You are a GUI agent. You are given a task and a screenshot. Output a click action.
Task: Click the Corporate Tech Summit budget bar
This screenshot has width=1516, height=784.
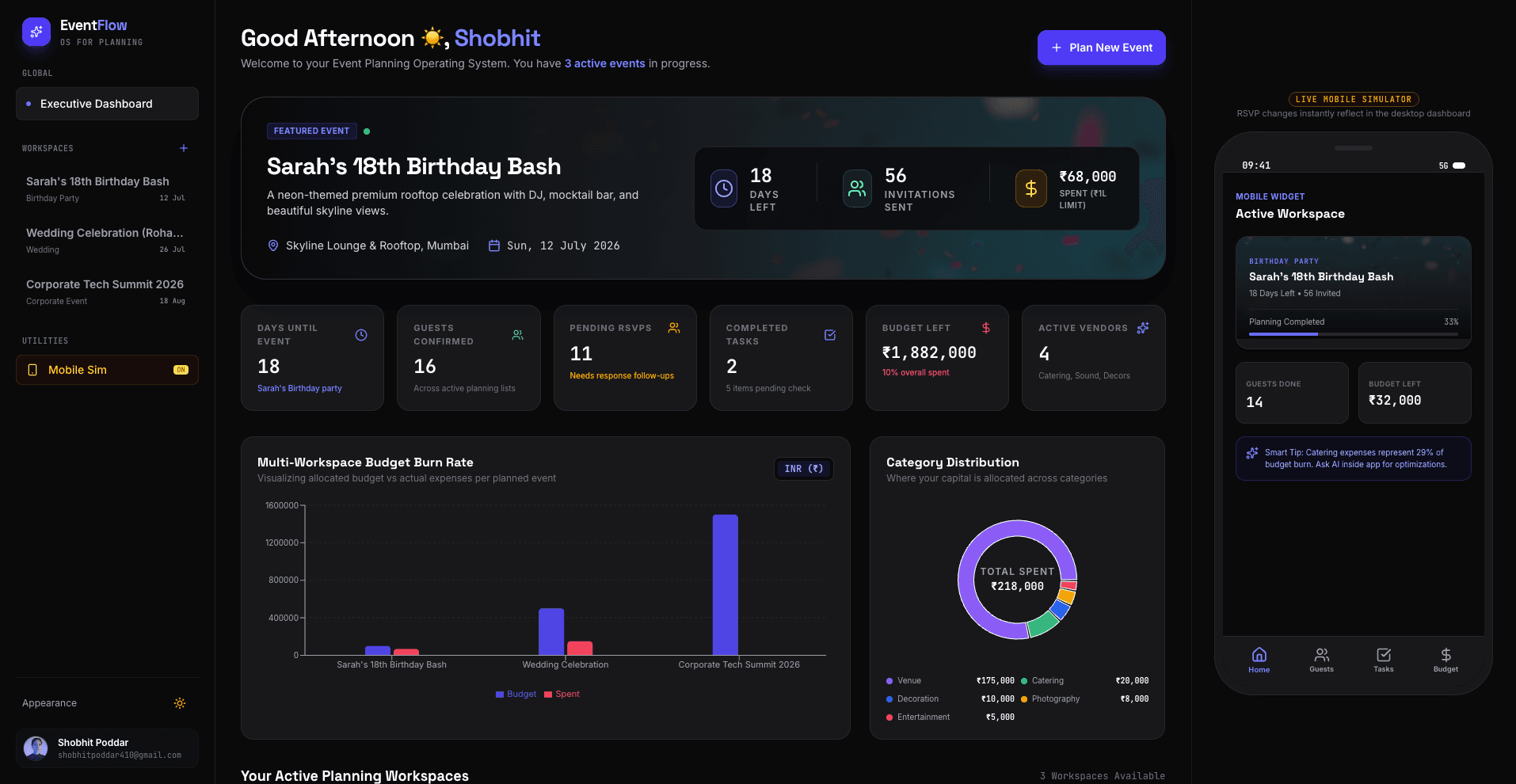726,584
